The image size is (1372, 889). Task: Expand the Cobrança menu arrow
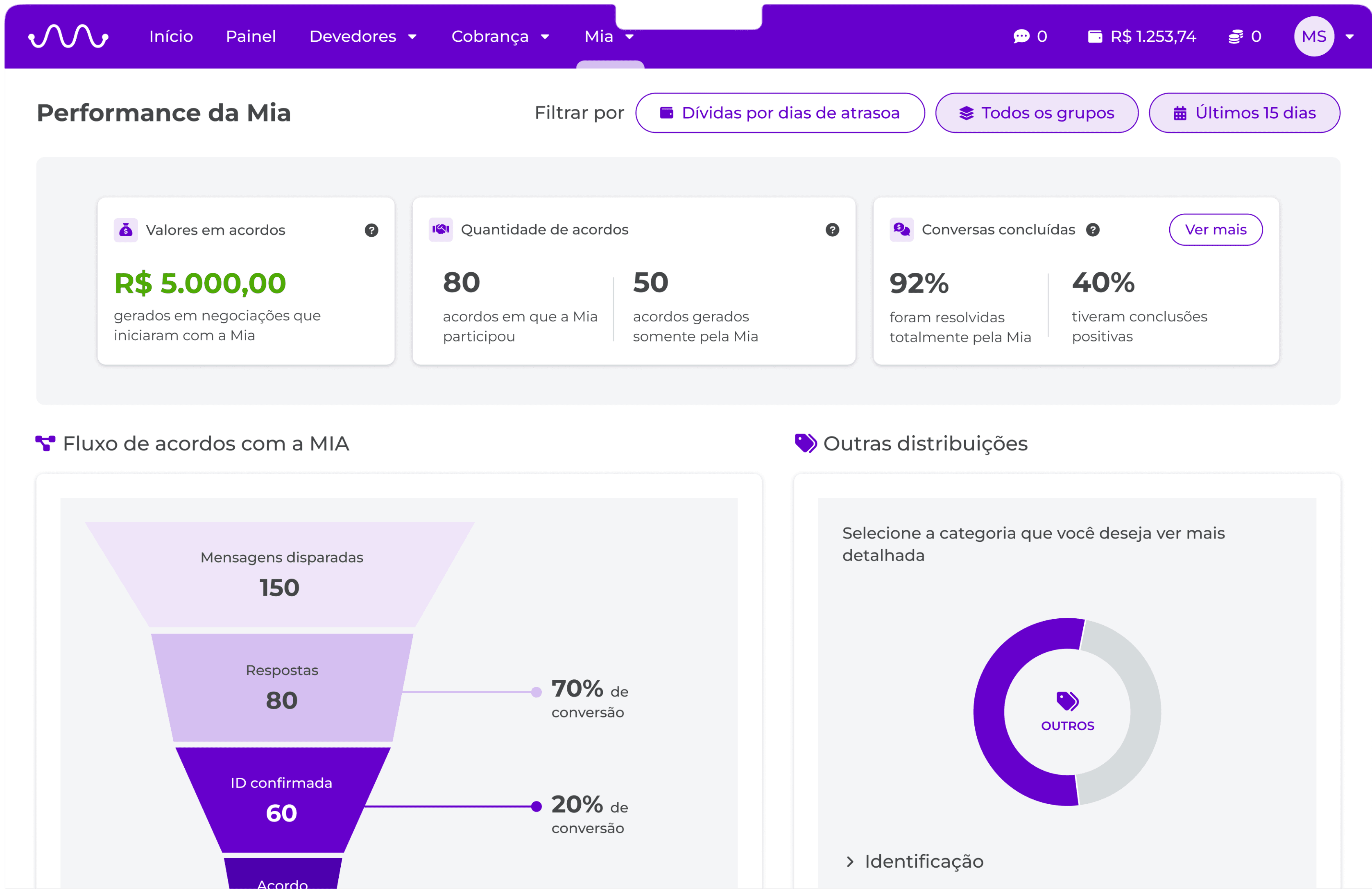point(544,37)
